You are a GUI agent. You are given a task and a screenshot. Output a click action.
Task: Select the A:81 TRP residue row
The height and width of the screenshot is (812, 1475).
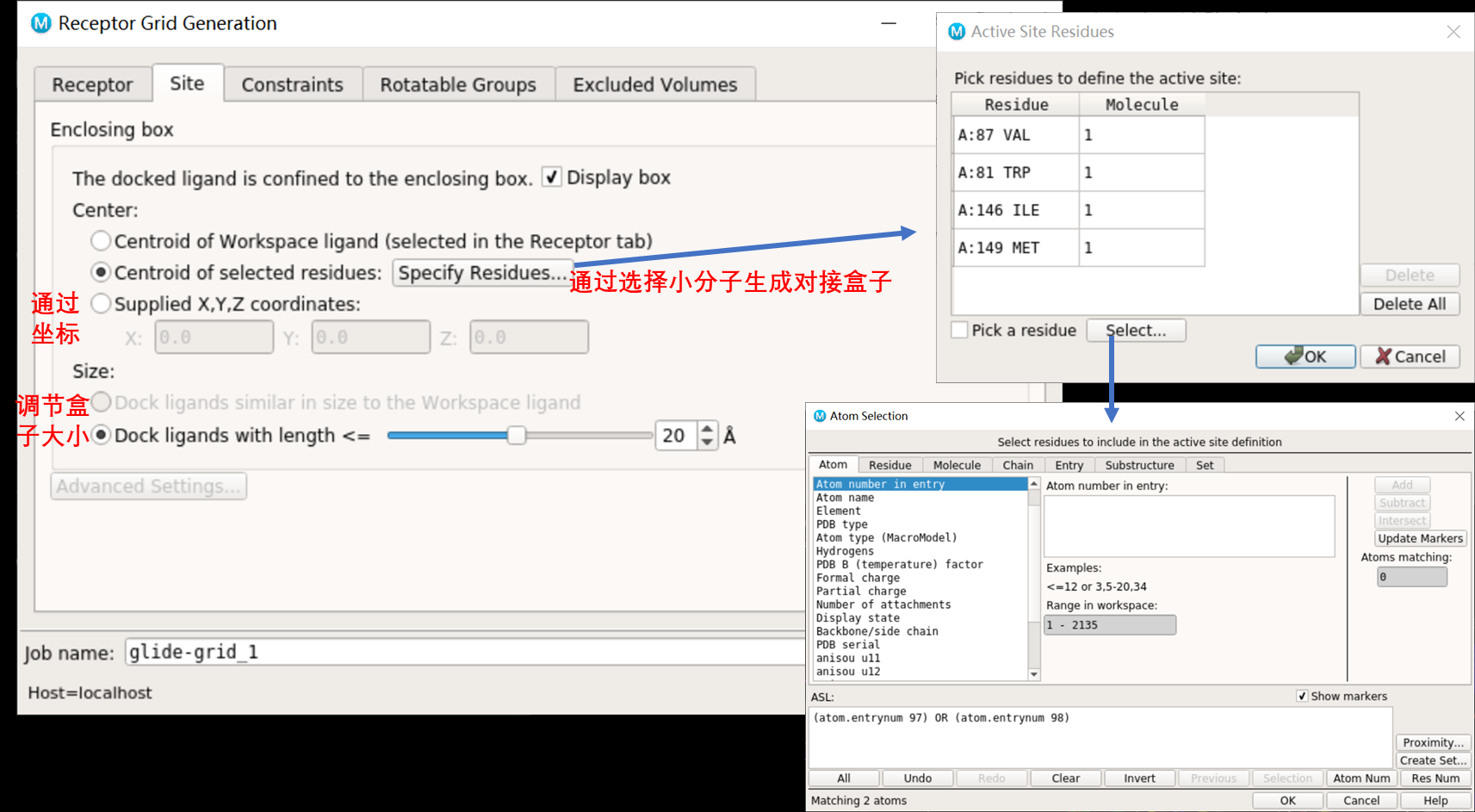pos(1078,172)
